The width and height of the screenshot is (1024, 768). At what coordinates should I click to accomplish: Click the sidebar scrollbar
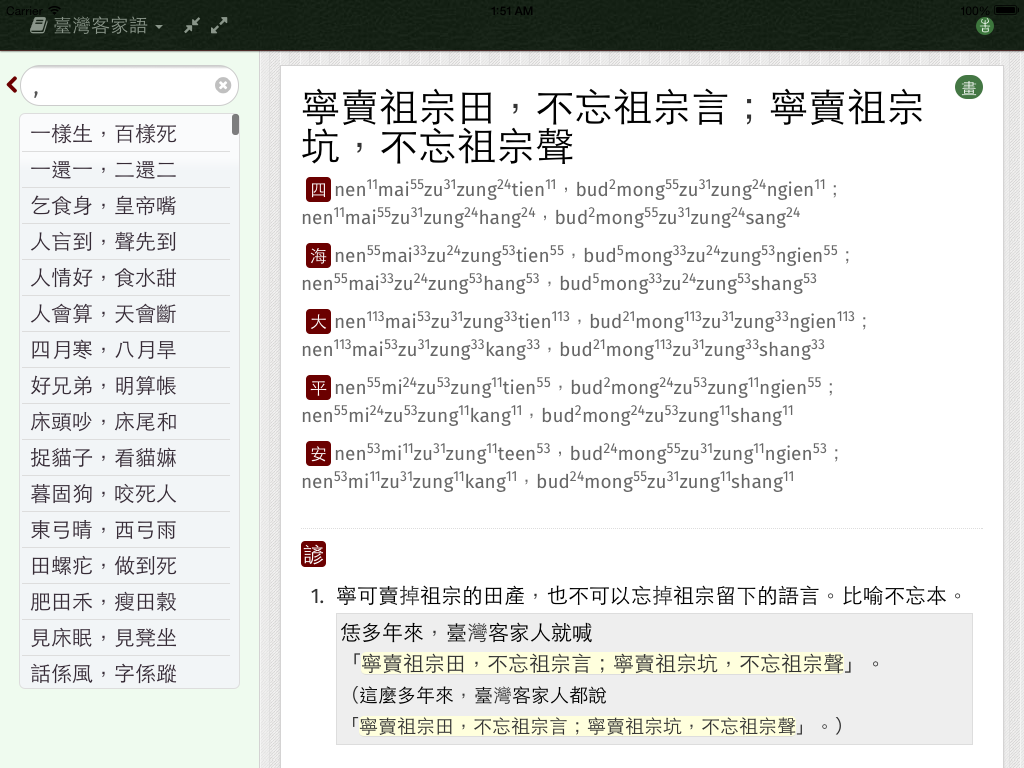(x=236, y=123)
